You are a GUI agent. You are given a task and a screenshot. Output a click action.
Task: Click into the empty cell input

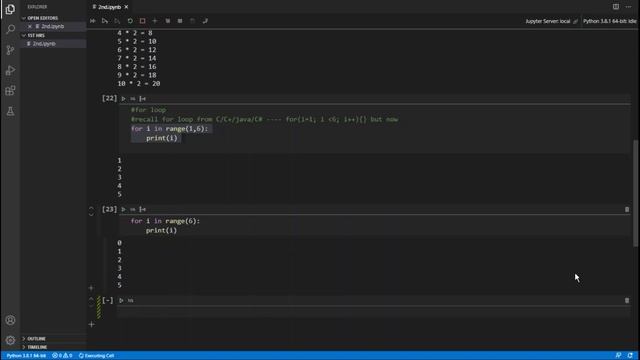click(373, 312)
